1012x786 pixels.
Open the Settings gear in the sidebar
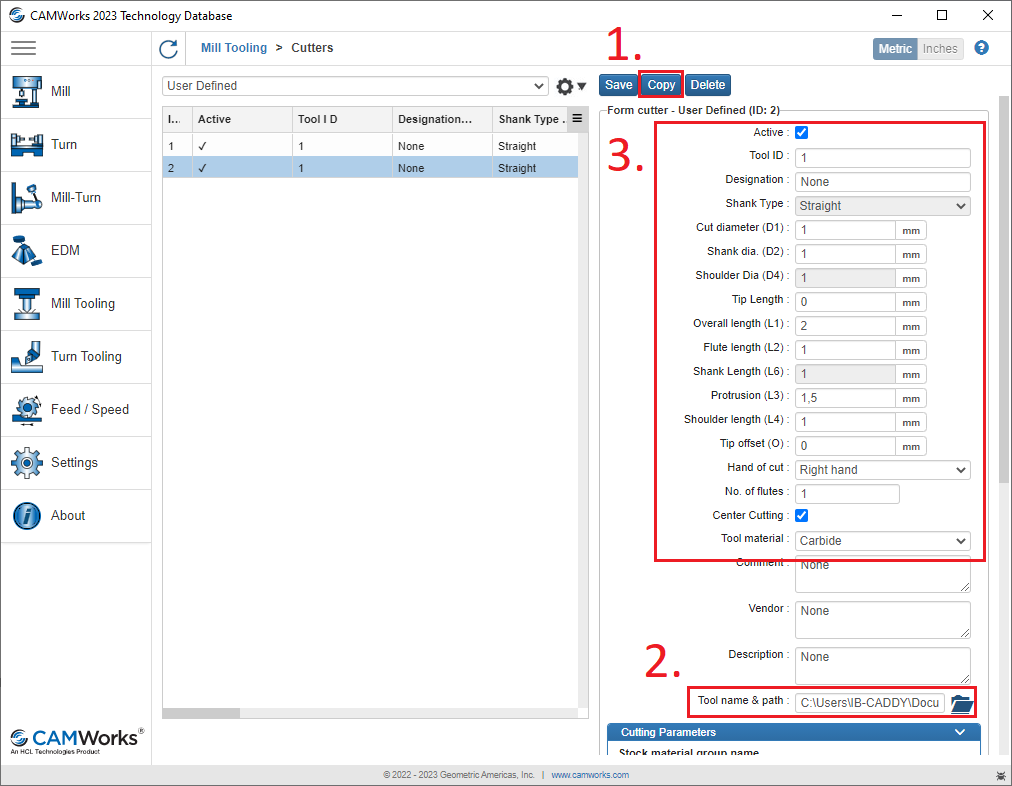tap(26, 463)
